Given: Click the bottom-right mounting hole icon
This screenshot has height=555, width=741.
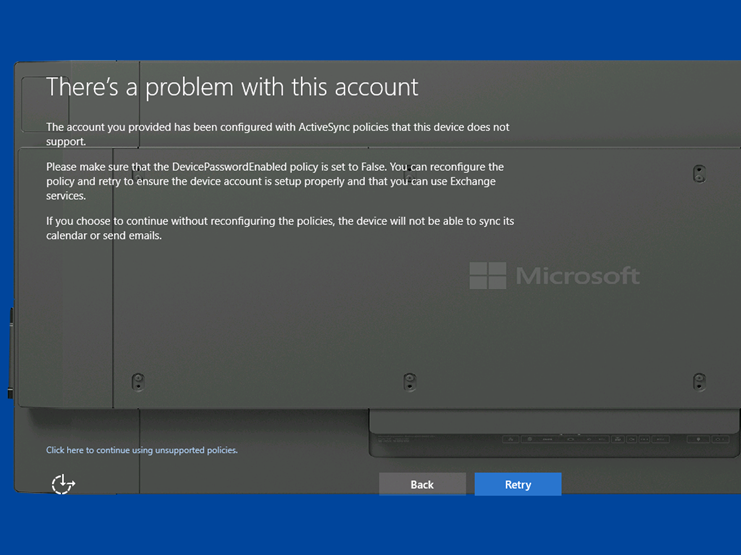Looking at the screenshot, I should (x=699, y=381).
